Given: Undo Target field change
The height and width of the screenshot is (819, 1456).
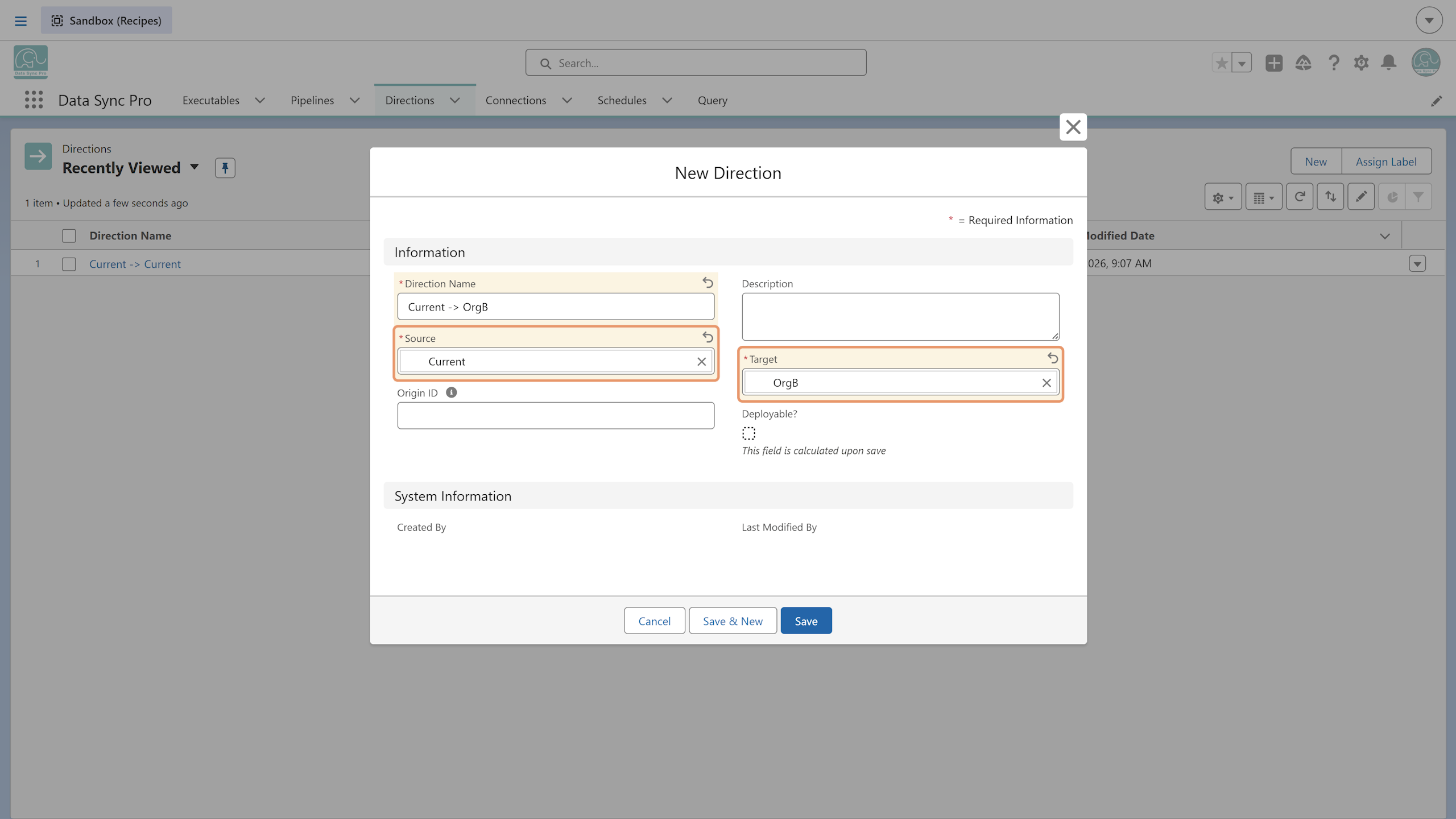Looking at the screenshot, I should [x=1053, y=358].
